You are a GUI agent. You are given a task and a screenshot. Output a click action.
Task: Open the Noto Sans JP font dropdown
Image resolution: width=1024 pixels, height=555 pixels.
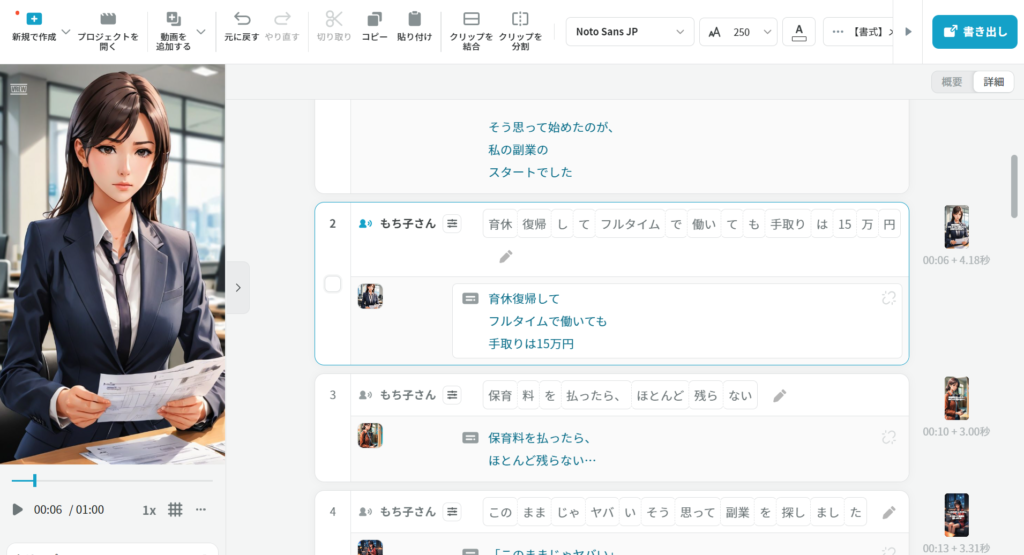(x=630, y=32)
